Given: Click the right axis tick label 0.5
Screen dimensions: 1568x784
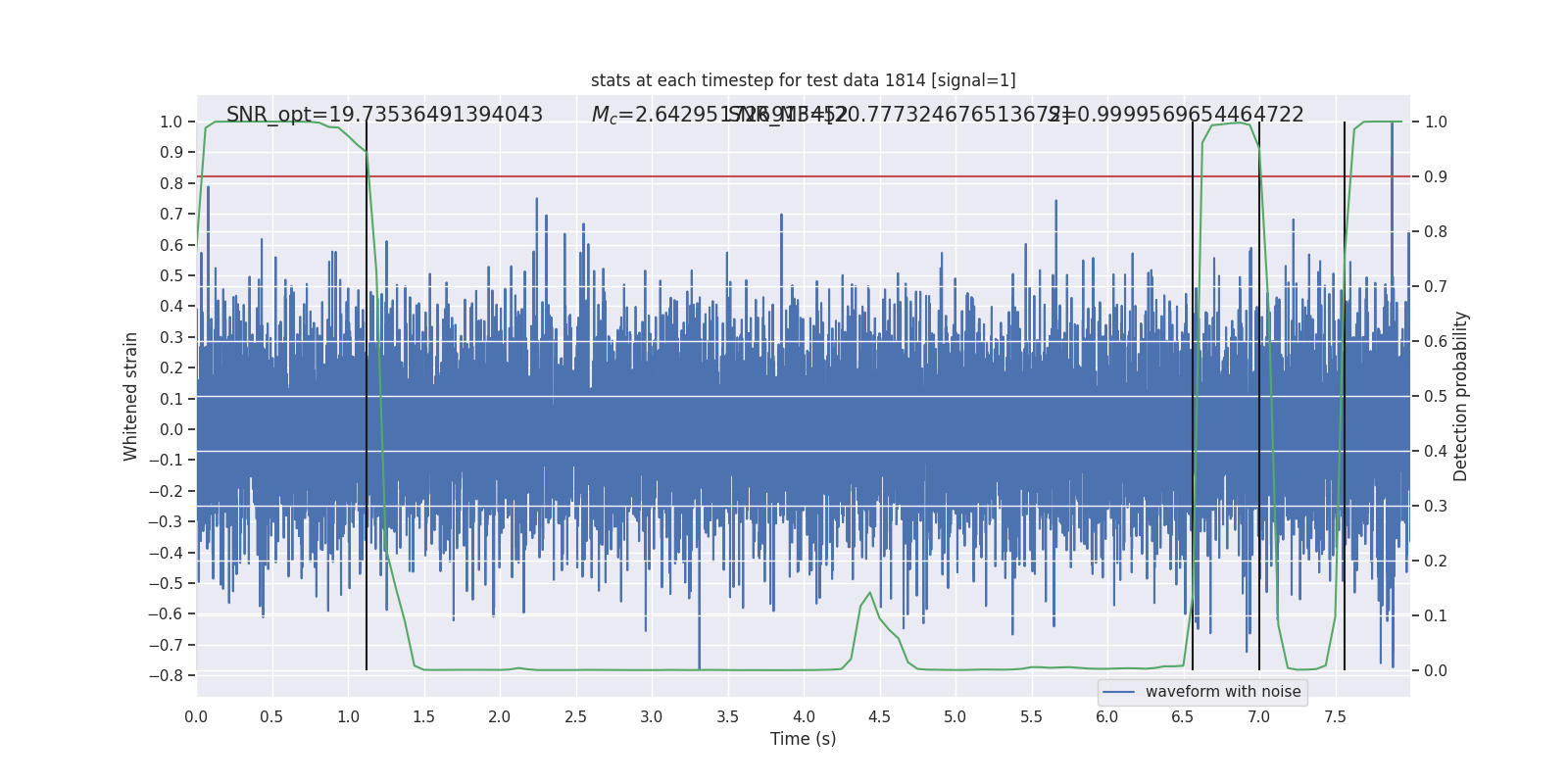Looking at the screenshot, I should 1435,396.
